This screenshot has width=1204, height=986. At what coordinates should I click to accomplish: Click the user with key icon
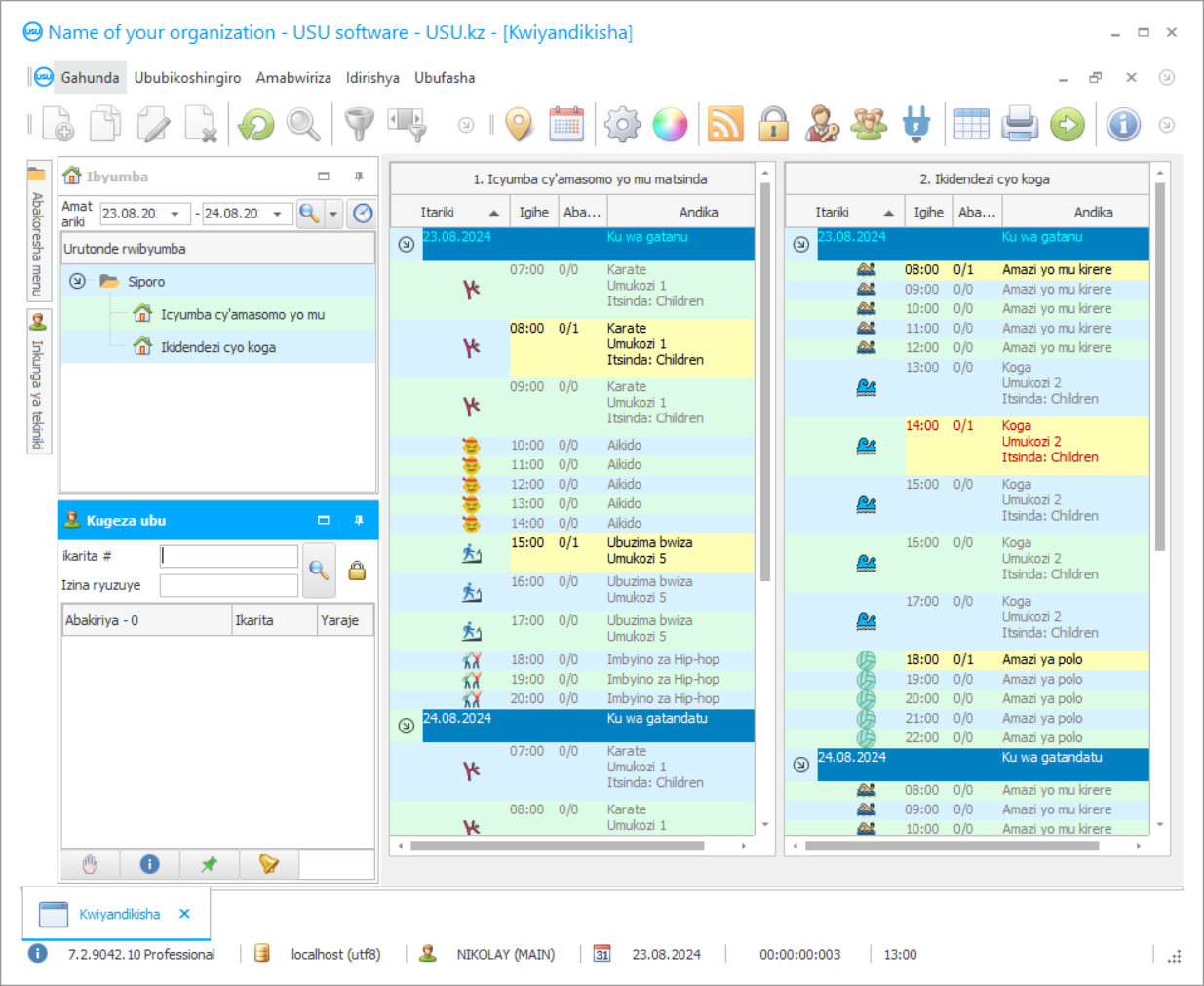click(822, 125)
